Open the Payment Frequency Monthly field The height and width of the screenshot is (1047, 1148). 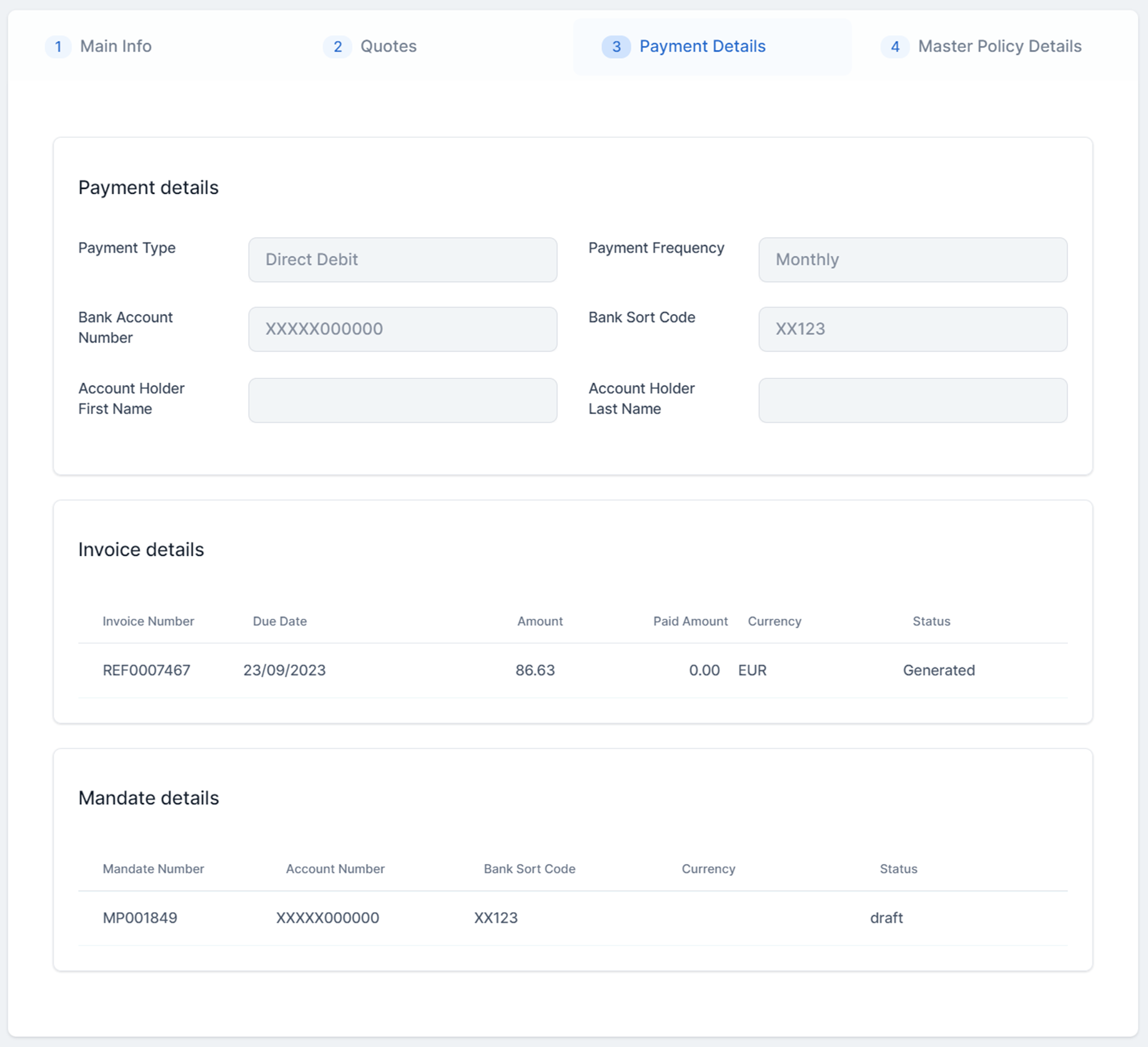tap(913, 260)
